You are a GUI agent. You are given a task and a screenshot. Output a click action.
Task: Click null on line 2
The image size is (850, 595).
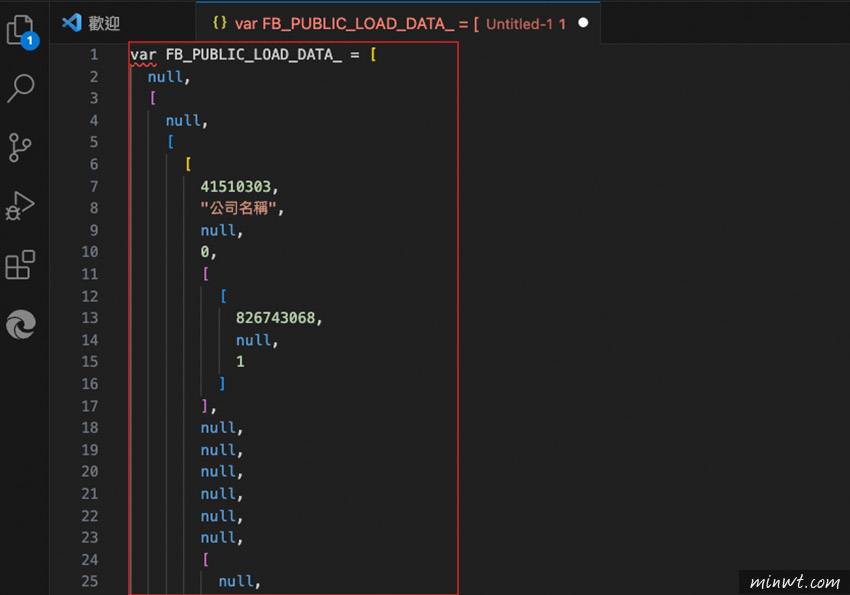click(x=165, y=77)
